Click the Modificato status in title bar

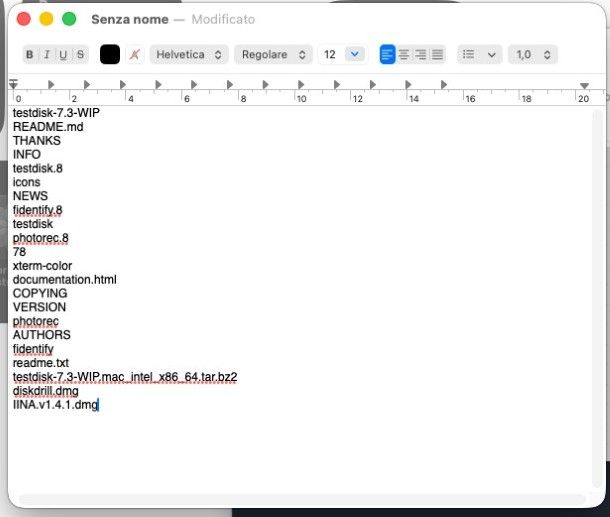[223, 19]
